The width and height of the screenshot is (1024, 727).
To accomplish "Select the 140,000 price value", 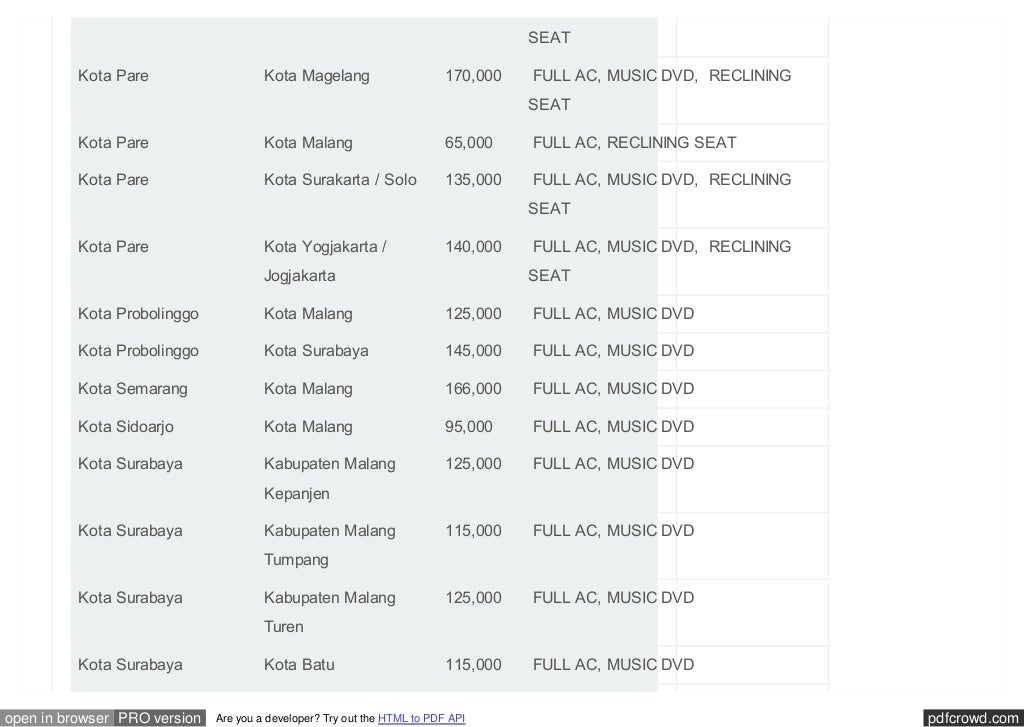I will (473, 247).
